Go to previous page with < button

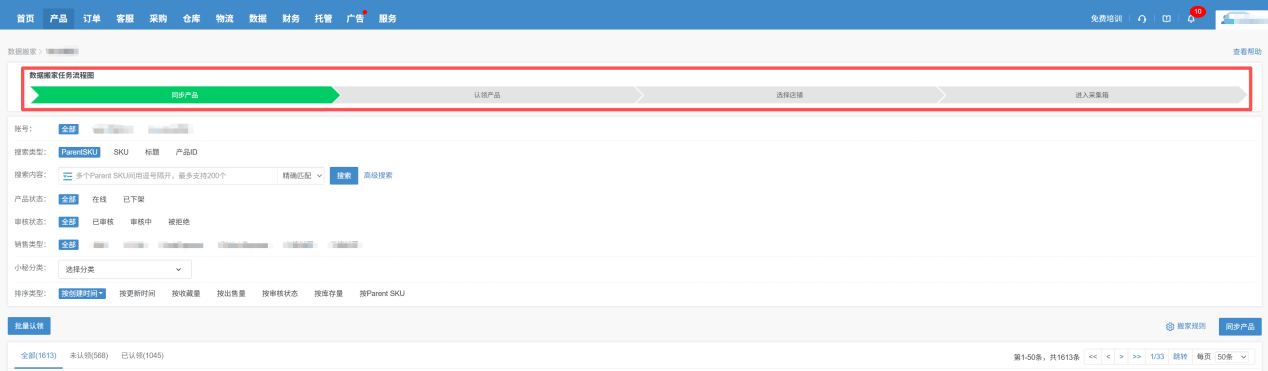[1108, 356]
